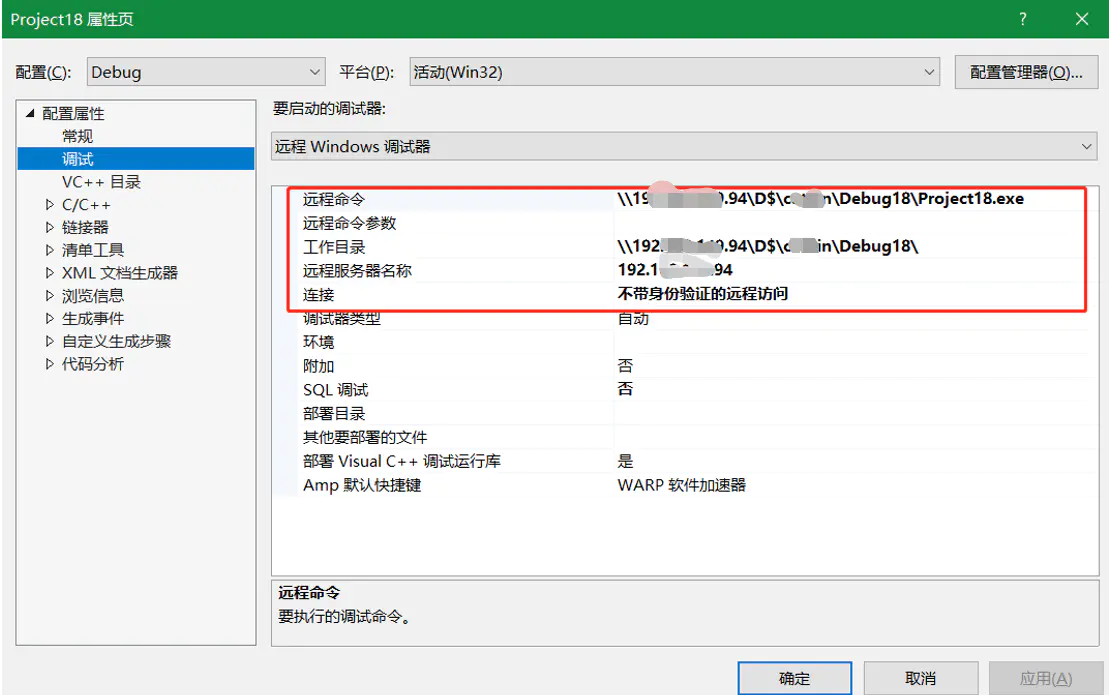Select the 清单工具 tree item label

click(93, 250)
